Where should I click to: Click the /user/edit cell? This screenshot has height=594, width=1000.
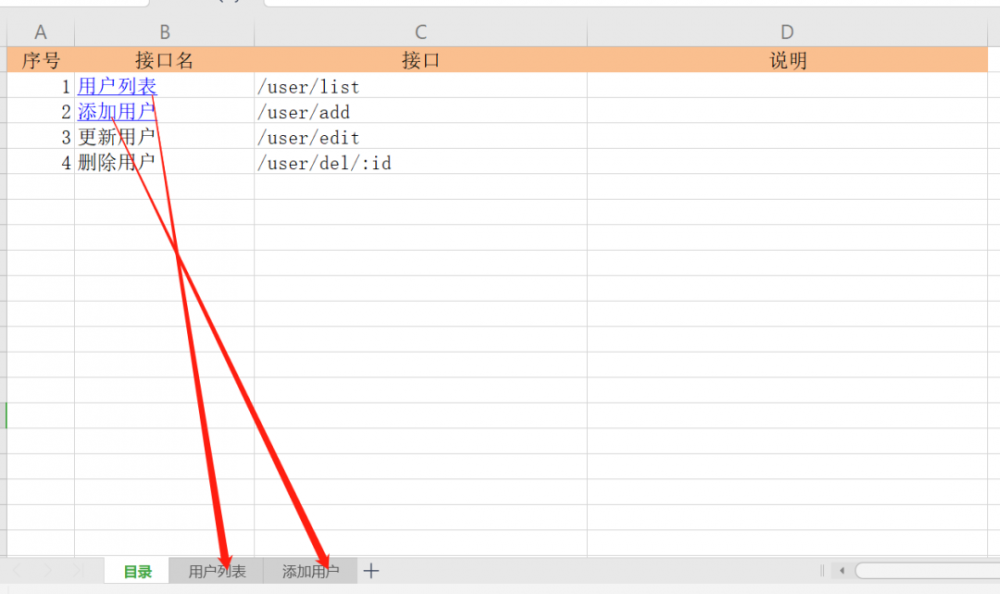tap(308, 137)
